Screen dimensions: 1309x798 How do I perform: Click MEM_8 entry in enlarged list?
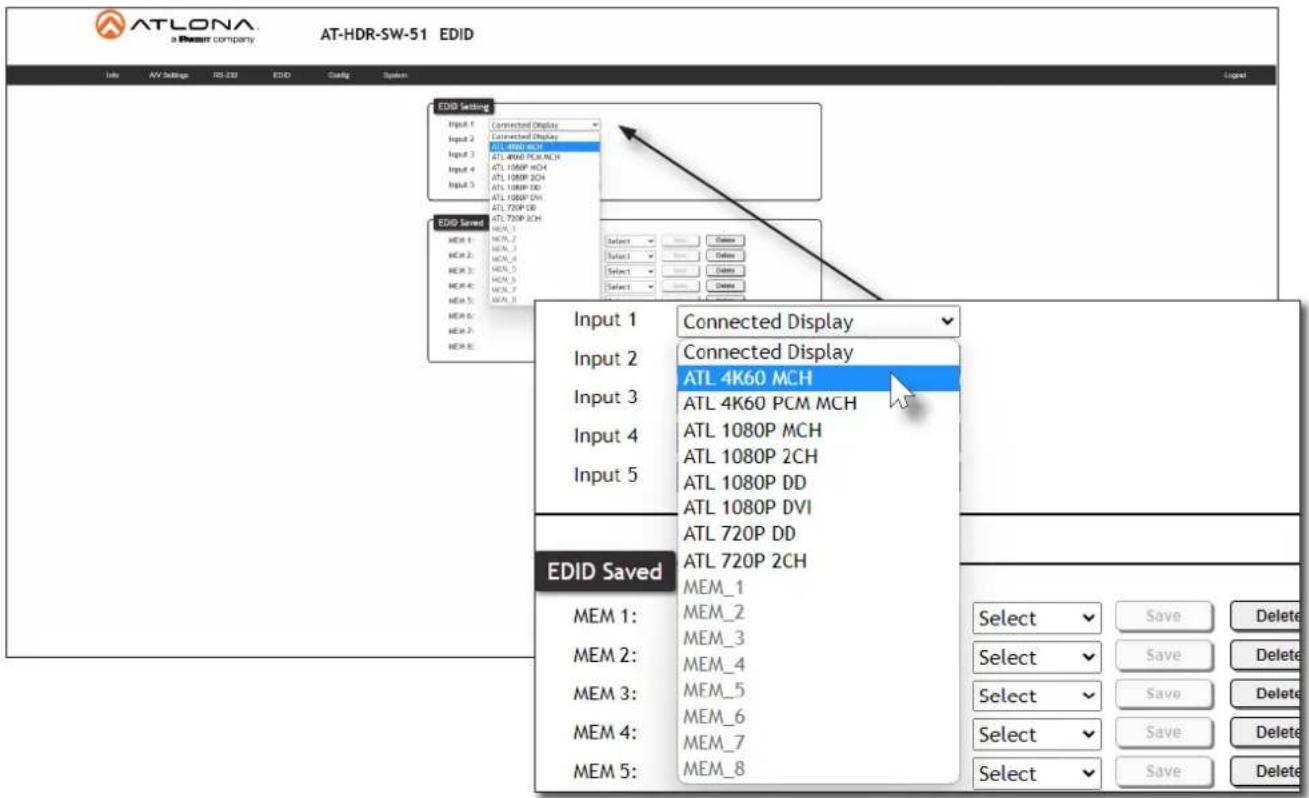point(818,769)
